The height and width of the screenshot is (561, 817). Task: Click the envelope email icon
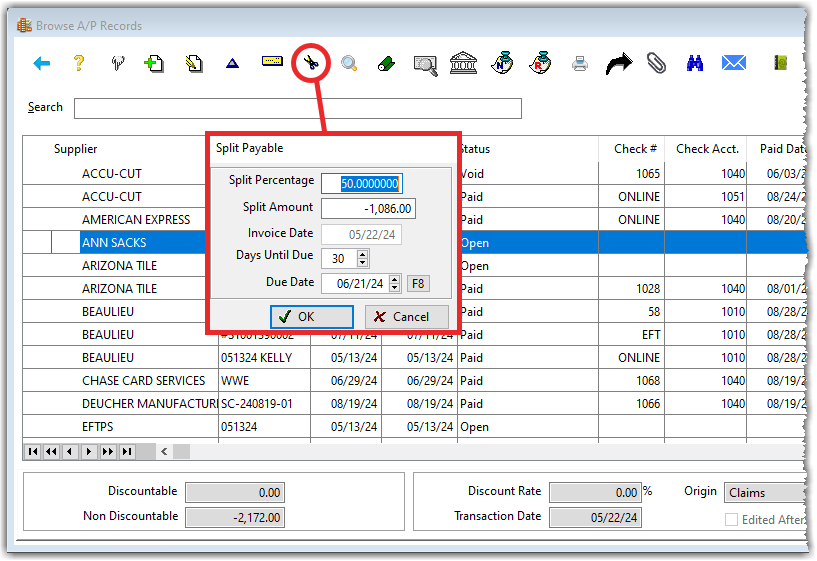734,63
